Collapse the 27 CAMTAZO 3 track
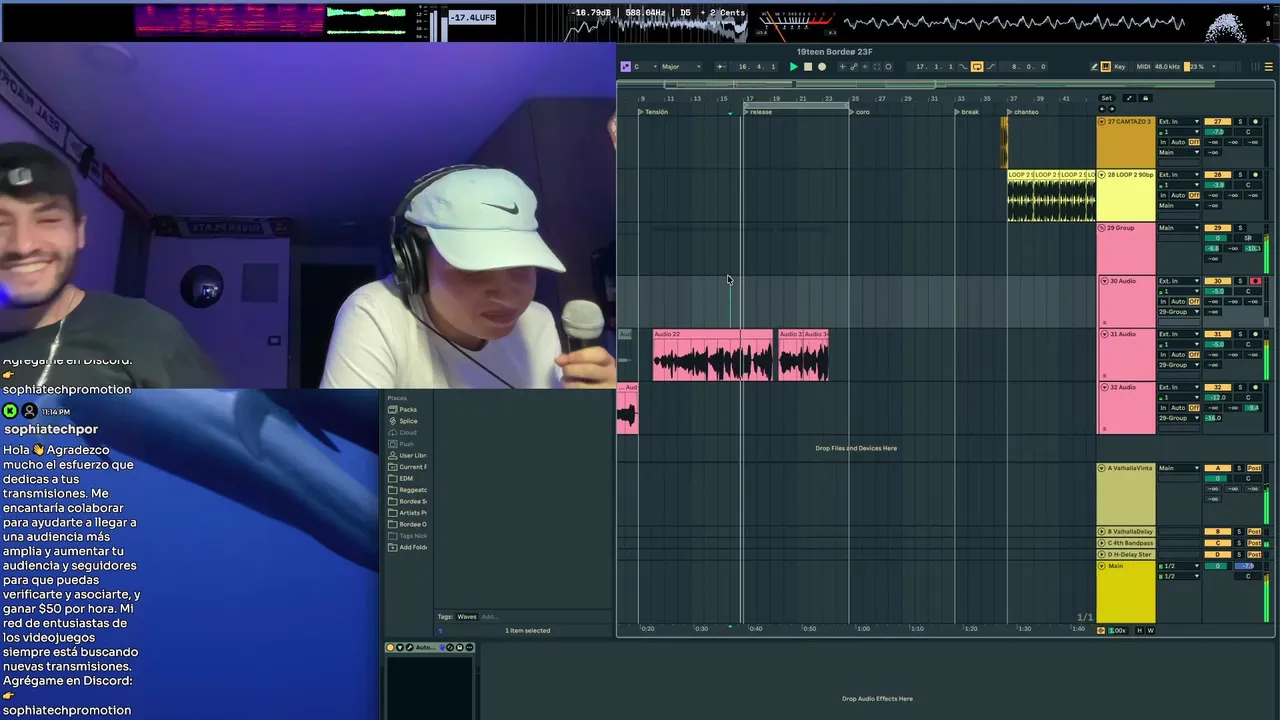 tap(1102, 122)
